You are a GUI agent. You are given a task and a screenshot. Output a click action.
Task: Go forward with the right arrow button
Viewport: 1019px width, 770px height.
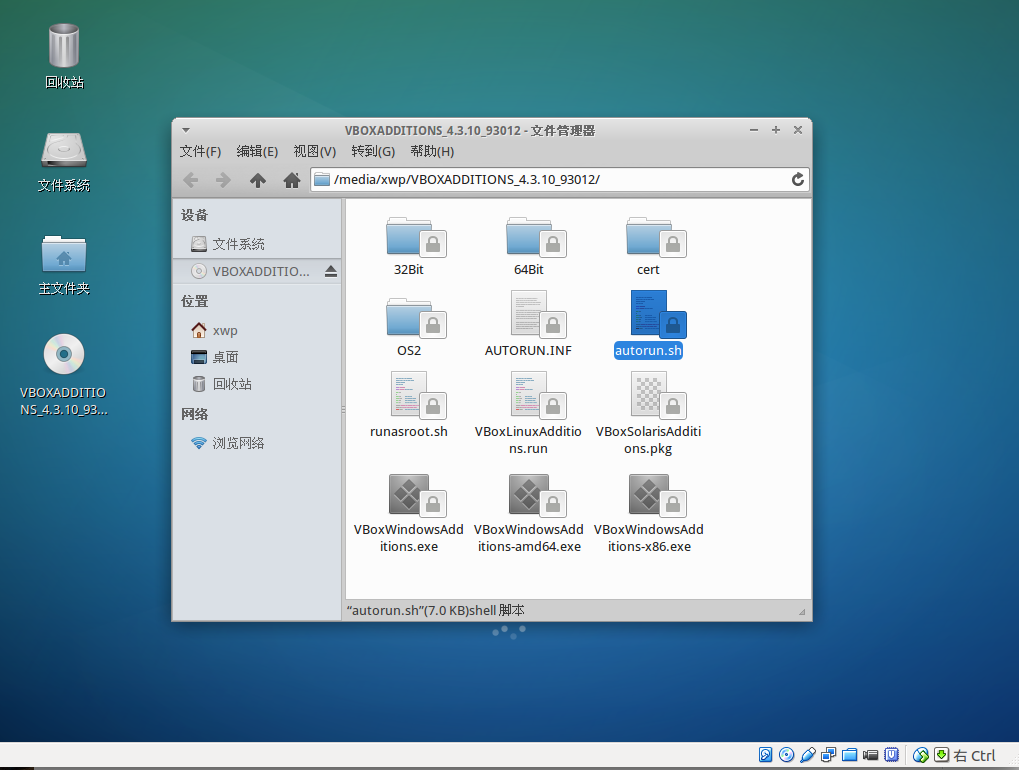[223, 180]
